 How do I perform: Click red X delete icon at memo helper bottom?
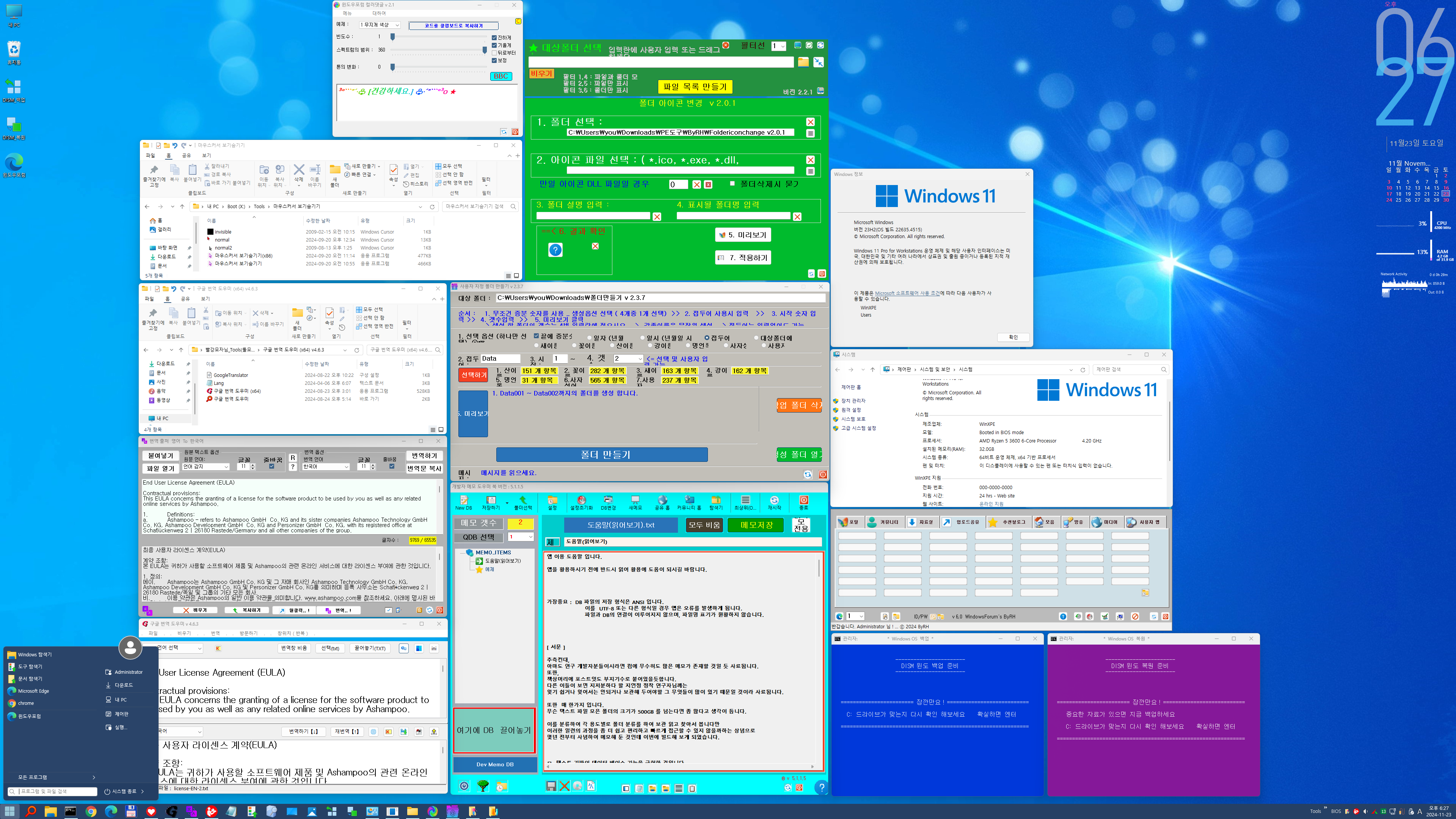pos(564,786)
